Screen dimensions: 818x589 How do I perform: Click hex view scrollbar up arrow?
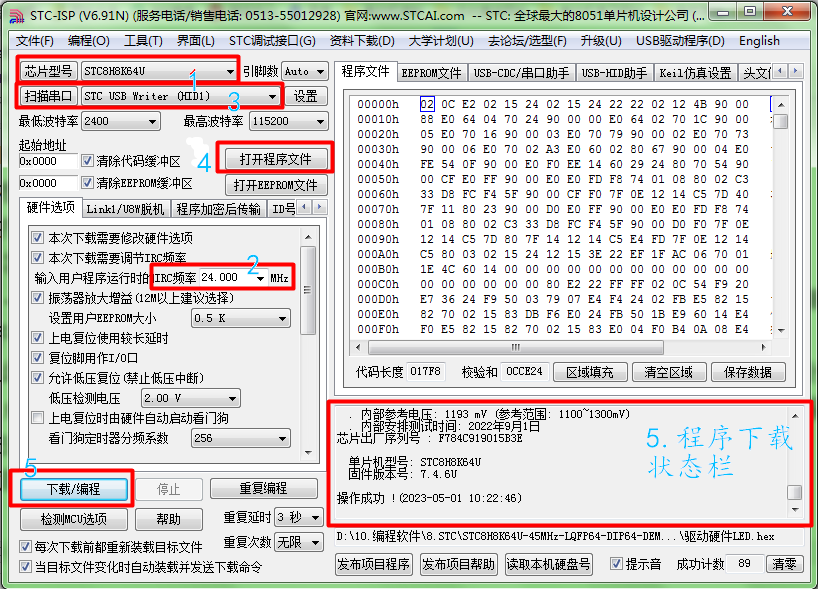click(x=781, y=105)
